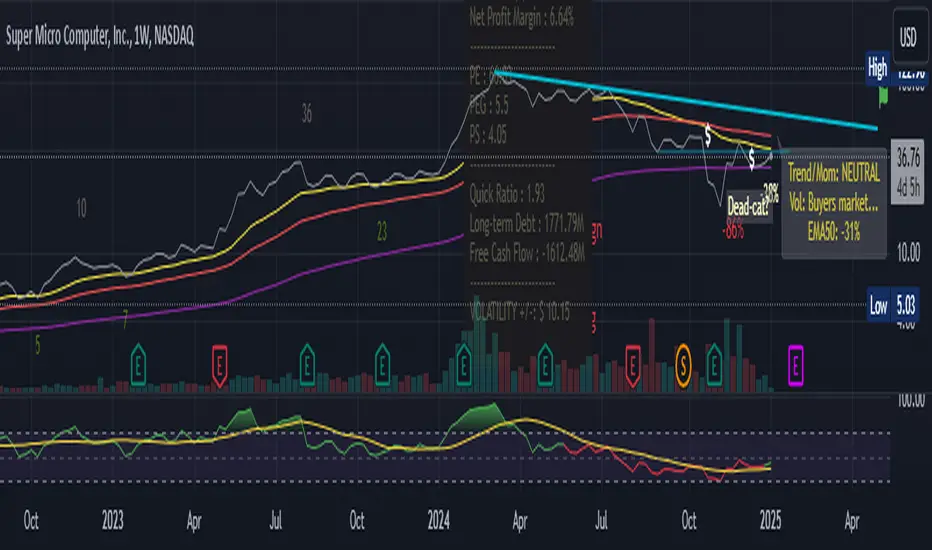Viewport: 932px width, 550px height.
Task: Click the 28% rebound label
Action: point(771,192)
